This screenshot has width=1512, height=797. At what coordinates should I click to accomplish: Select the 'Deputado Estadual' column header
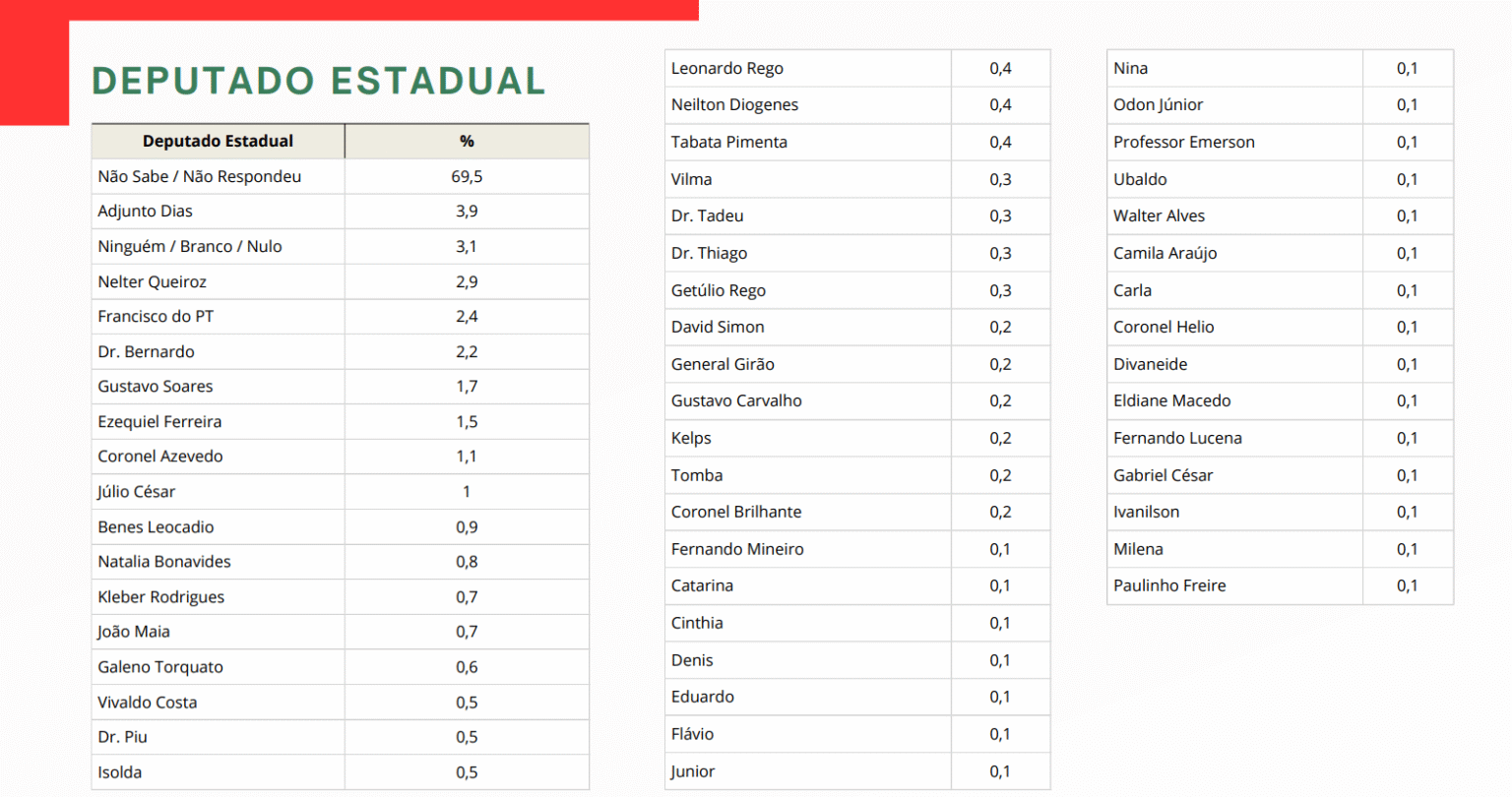[x=218, y=141]
